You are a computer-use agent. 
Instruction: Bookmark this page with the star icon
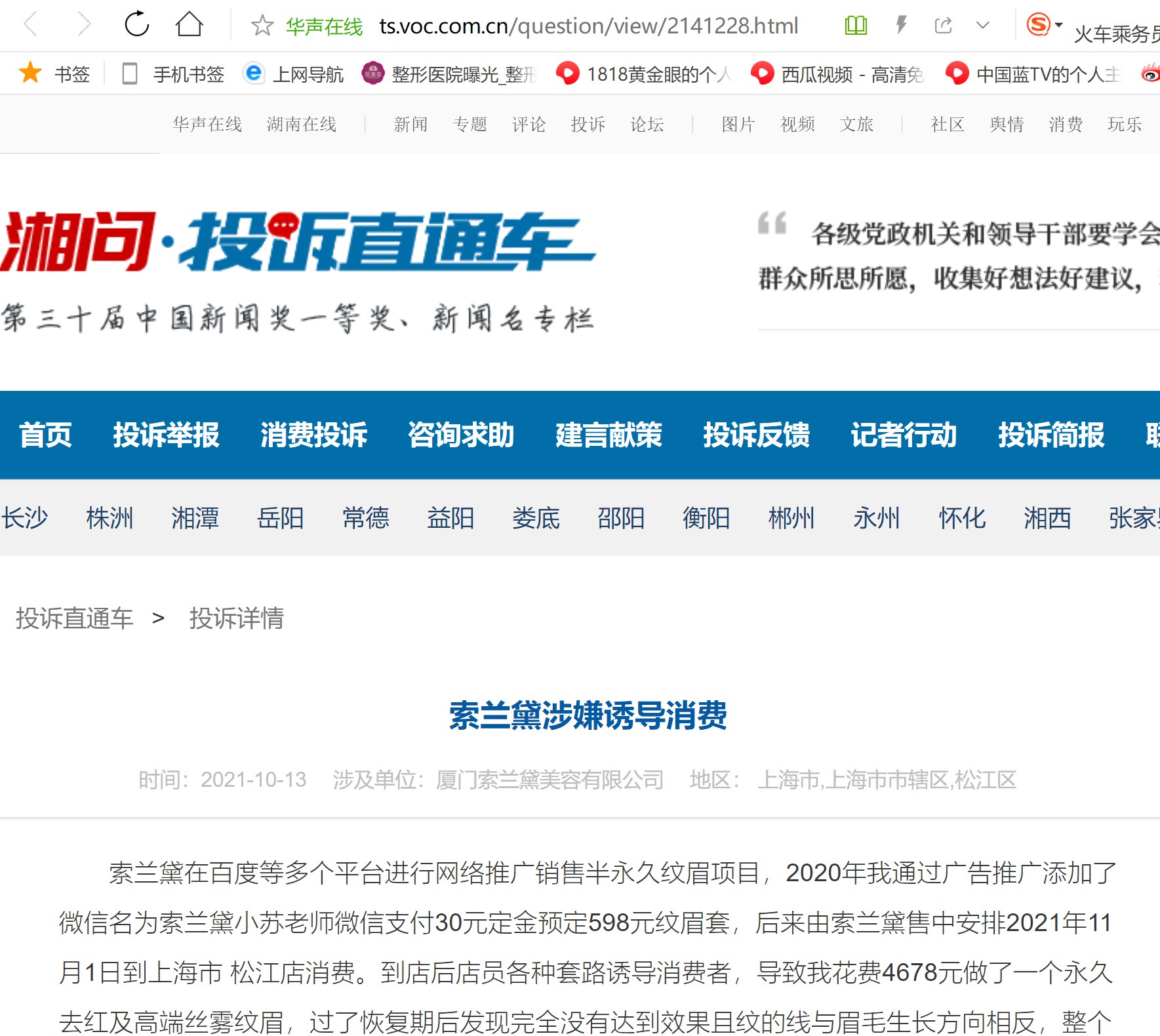262,26
